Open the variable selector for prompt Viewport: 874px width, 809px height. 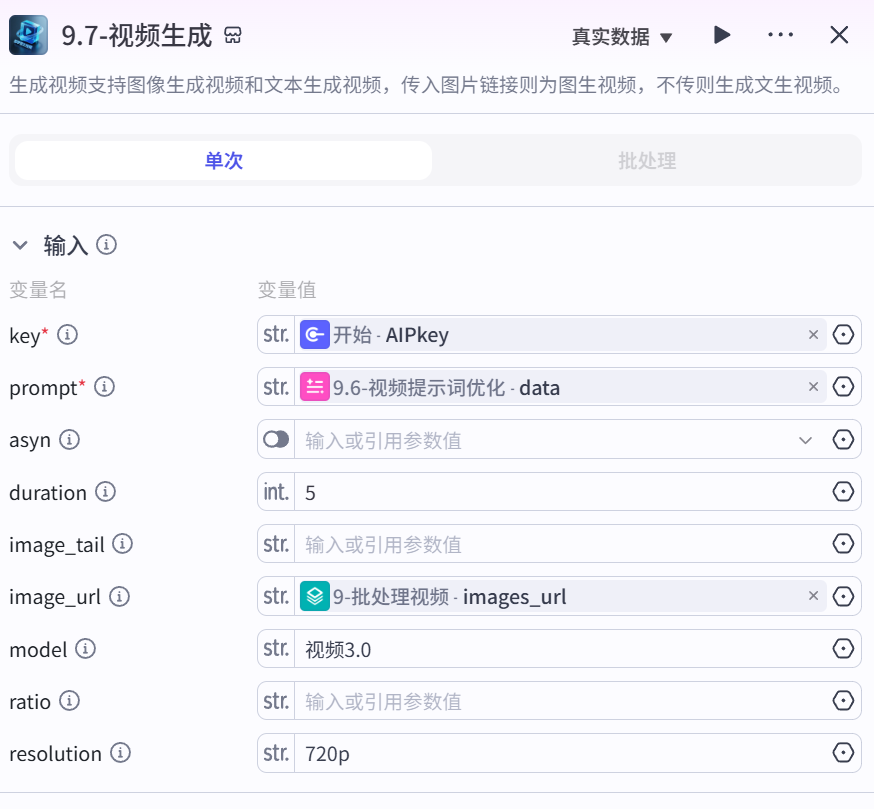[x=843, y=387]
